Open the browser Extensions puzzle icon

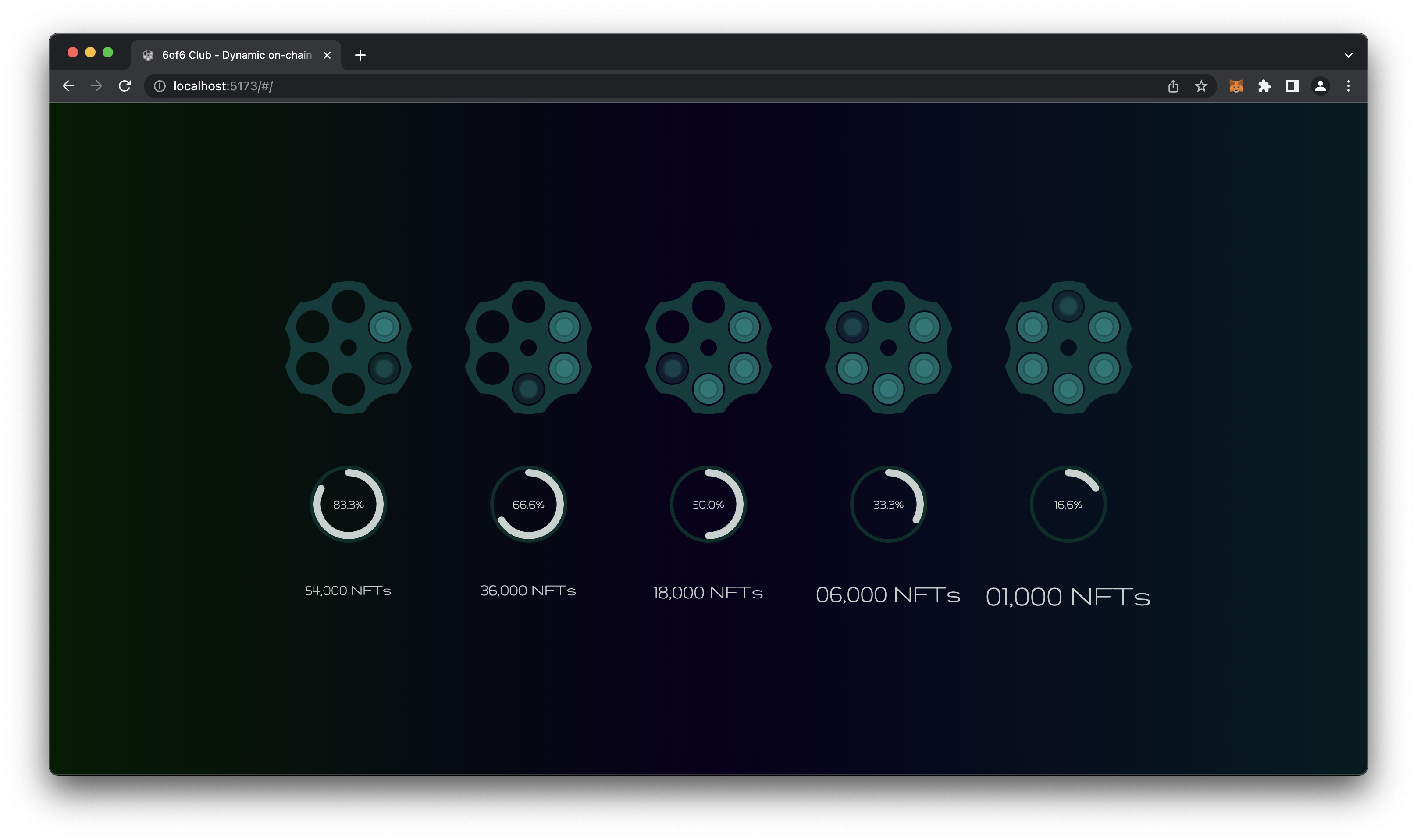(1264, 86)
